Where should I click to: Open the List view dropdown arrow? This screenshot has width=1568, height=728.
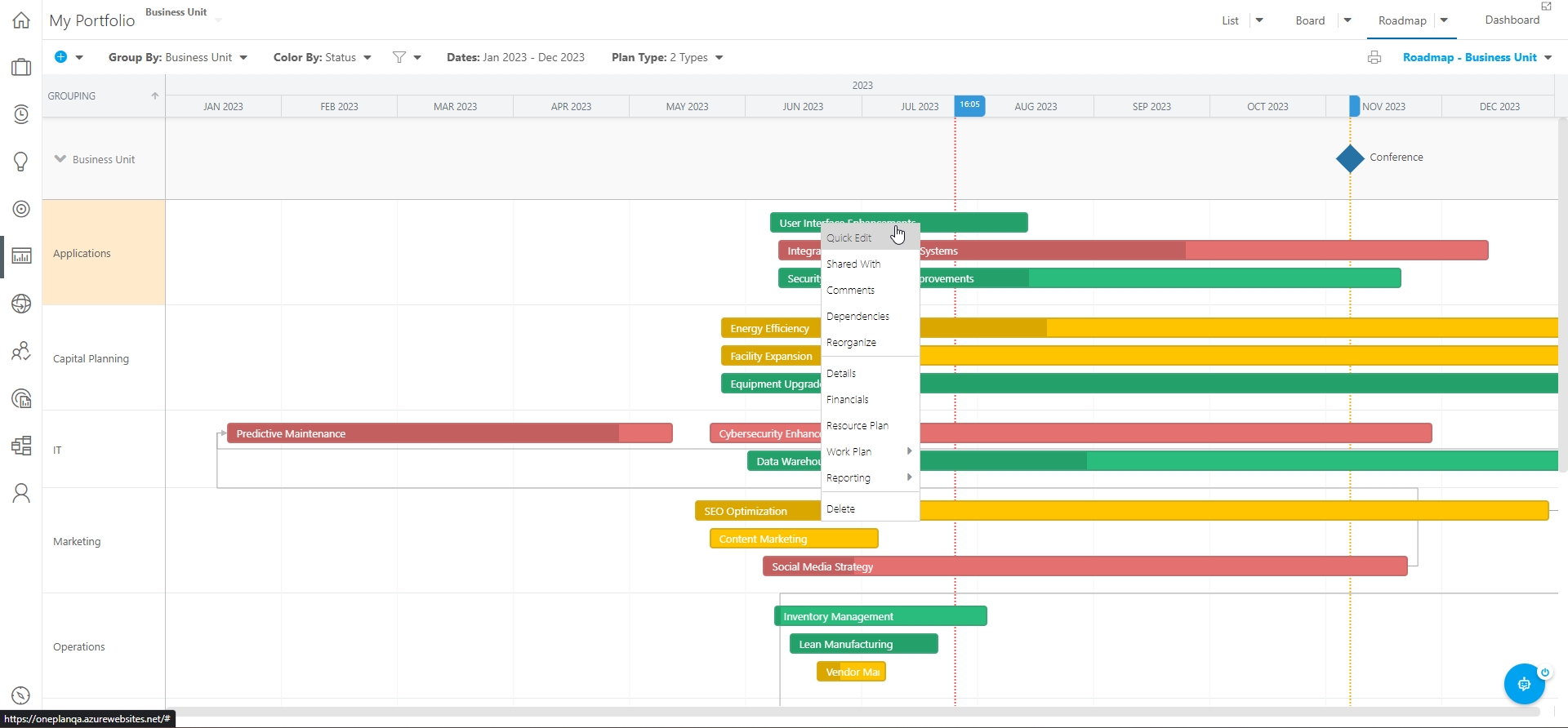1259,20
